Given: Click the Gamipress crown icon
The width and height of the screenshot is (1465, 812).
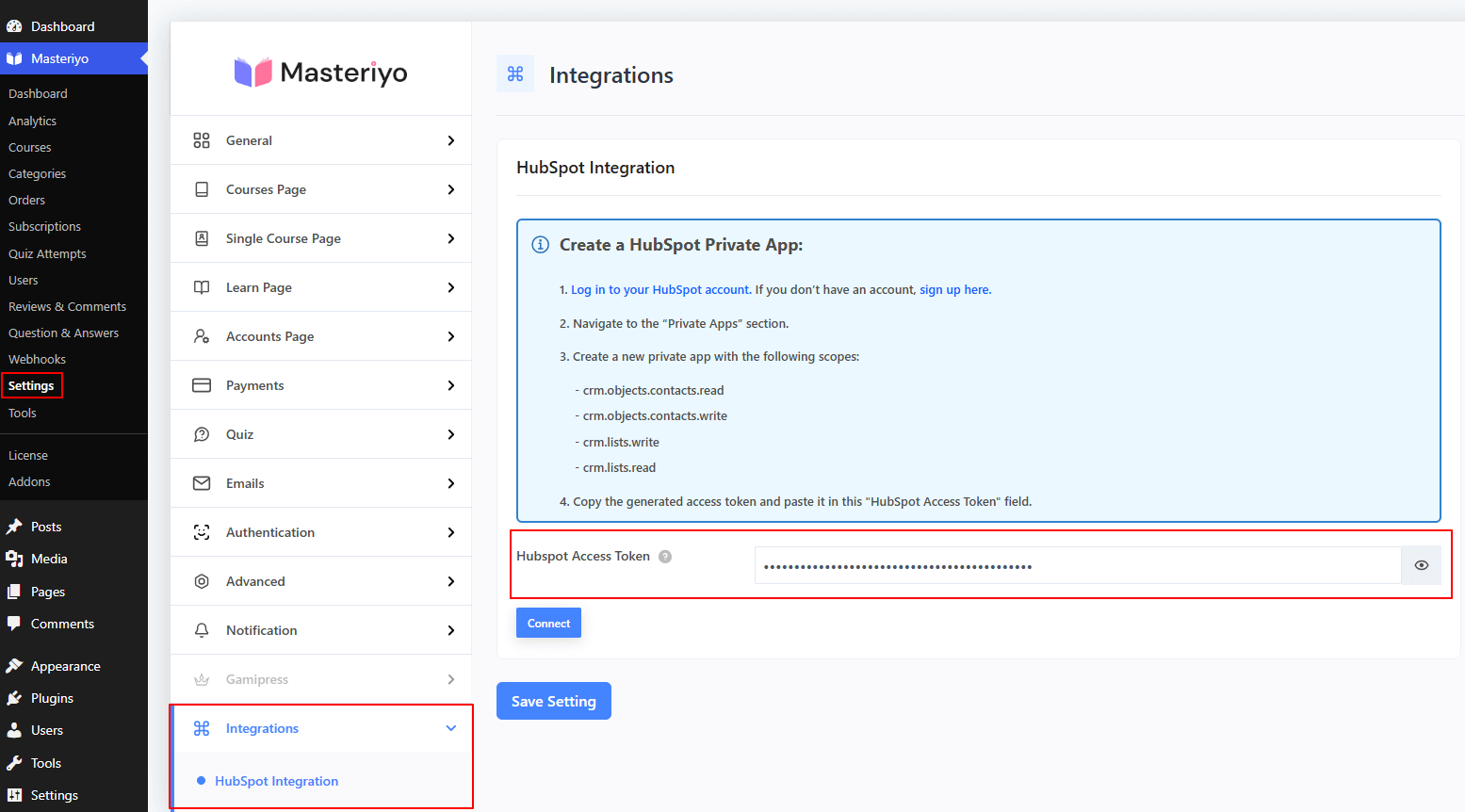Looking at the screenshot, I should pyautogui.click(x=202, y=679).
